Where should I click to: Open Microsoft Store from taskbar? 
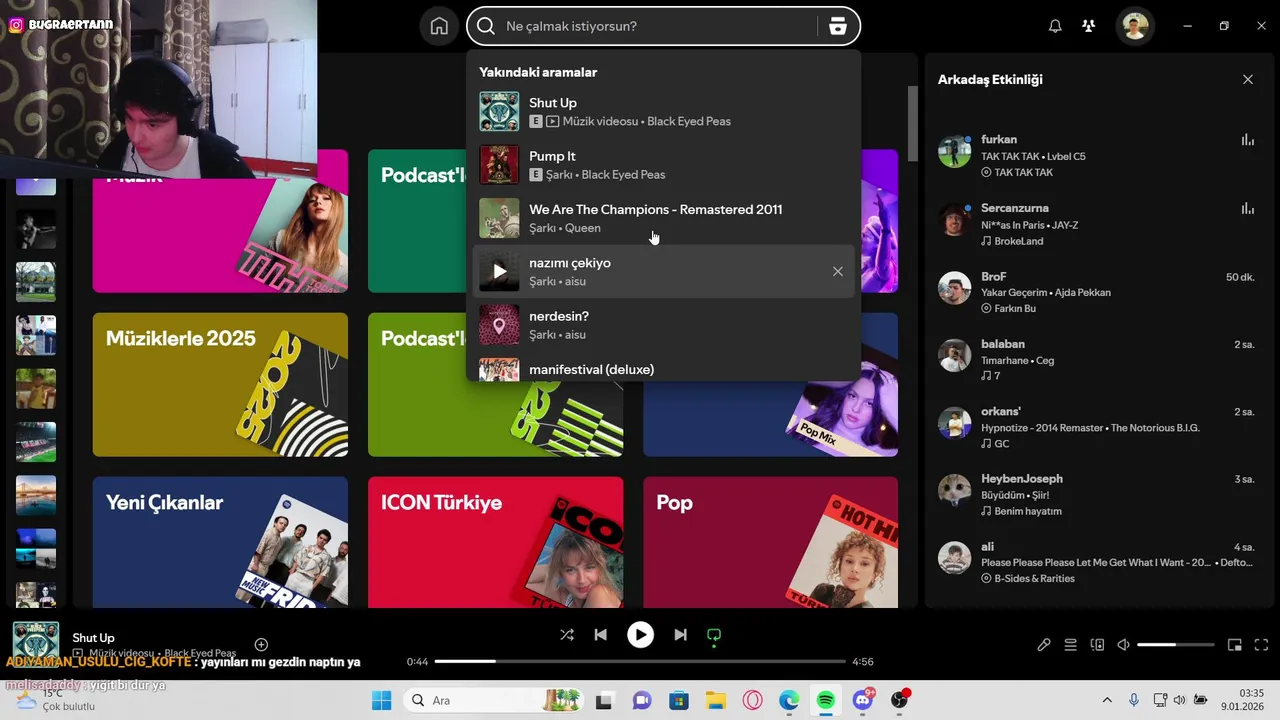679,700
